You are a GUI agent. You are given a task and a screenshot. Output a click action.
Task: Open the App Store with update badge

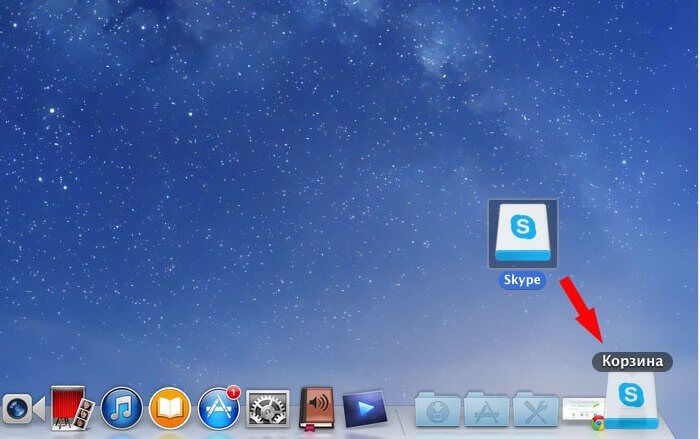(219, 408)
